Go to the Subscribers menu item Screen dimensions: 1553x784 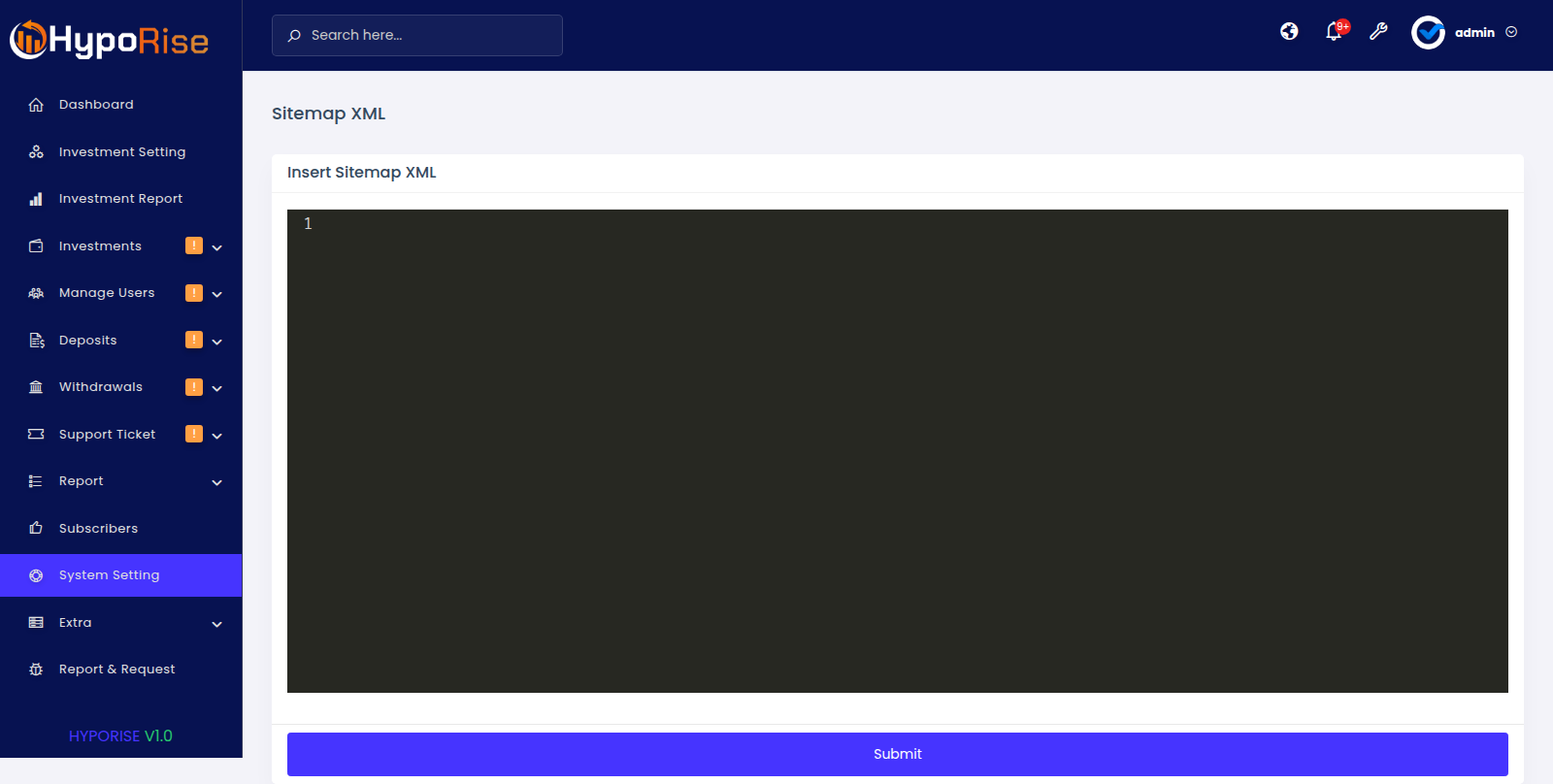[121, 529]
